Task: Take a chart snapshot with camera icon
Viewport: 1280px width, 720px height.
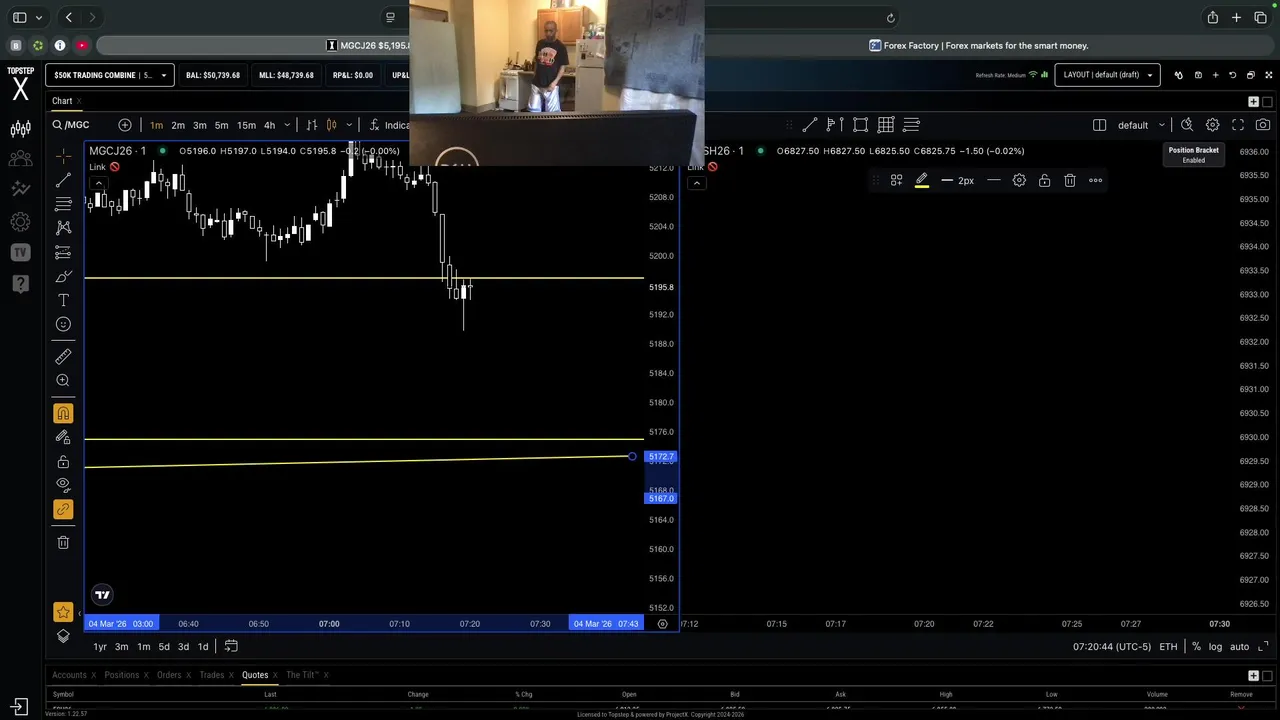Action: [x=1263, y=125]
